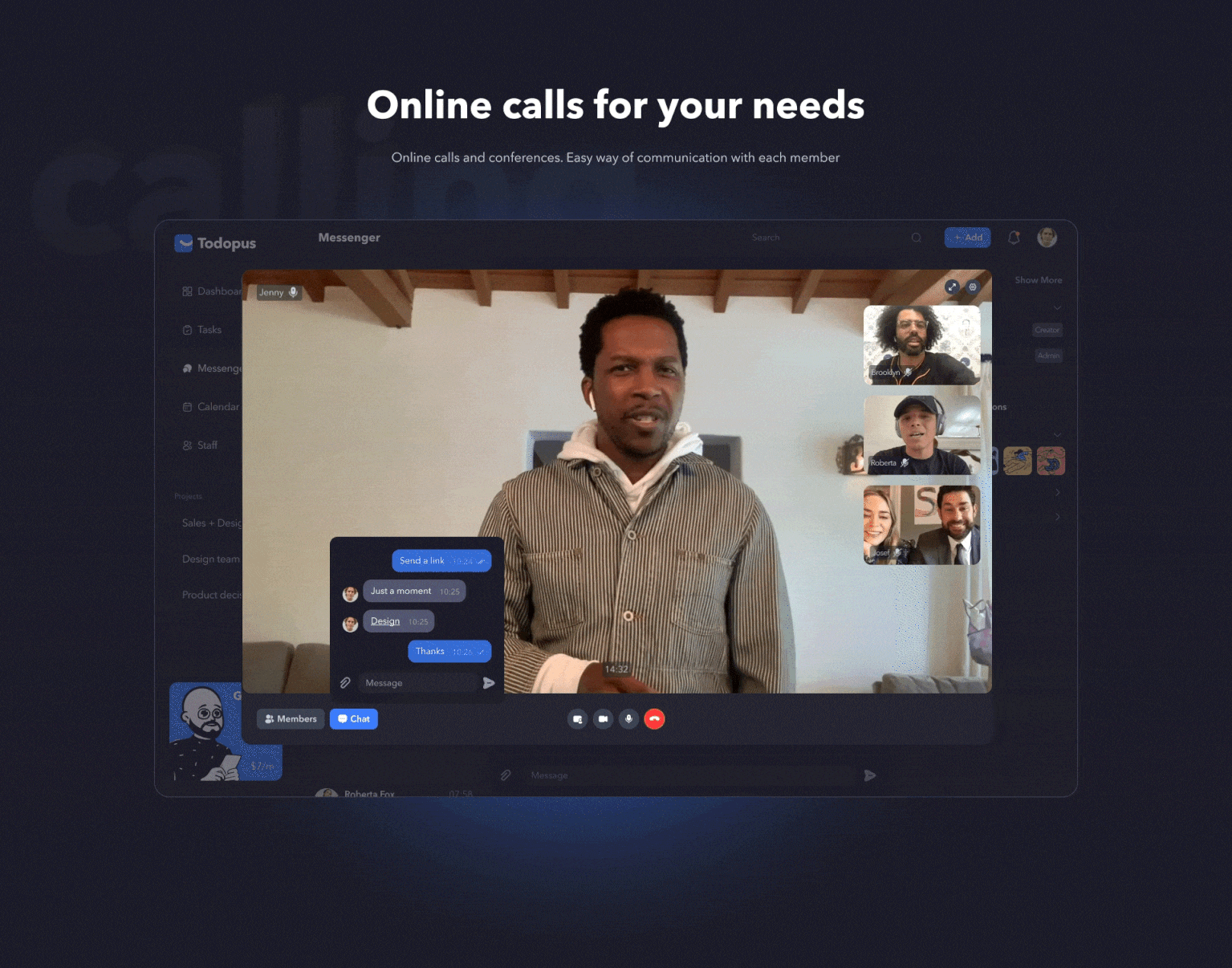Click the Send a link message bubble
This screenshot has width=1232, height=968.
441,561
